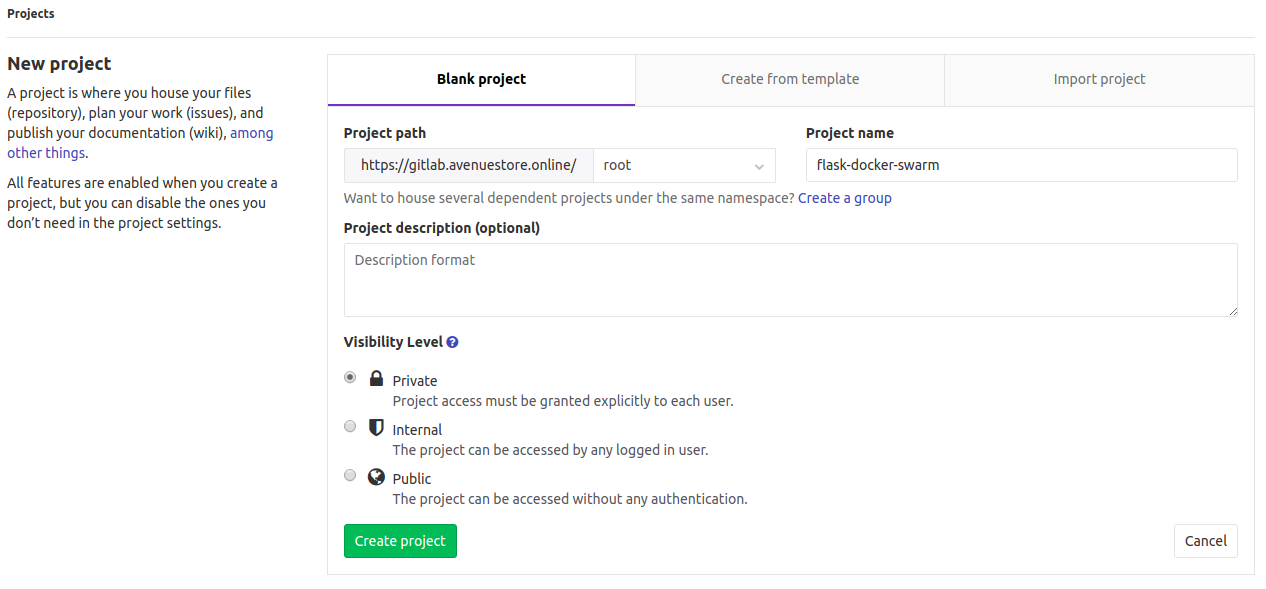Image resolution: width=1266 pixels, height=589 pixels.
Task: Select the Private visibility radio button
Action: coord(350,378)
